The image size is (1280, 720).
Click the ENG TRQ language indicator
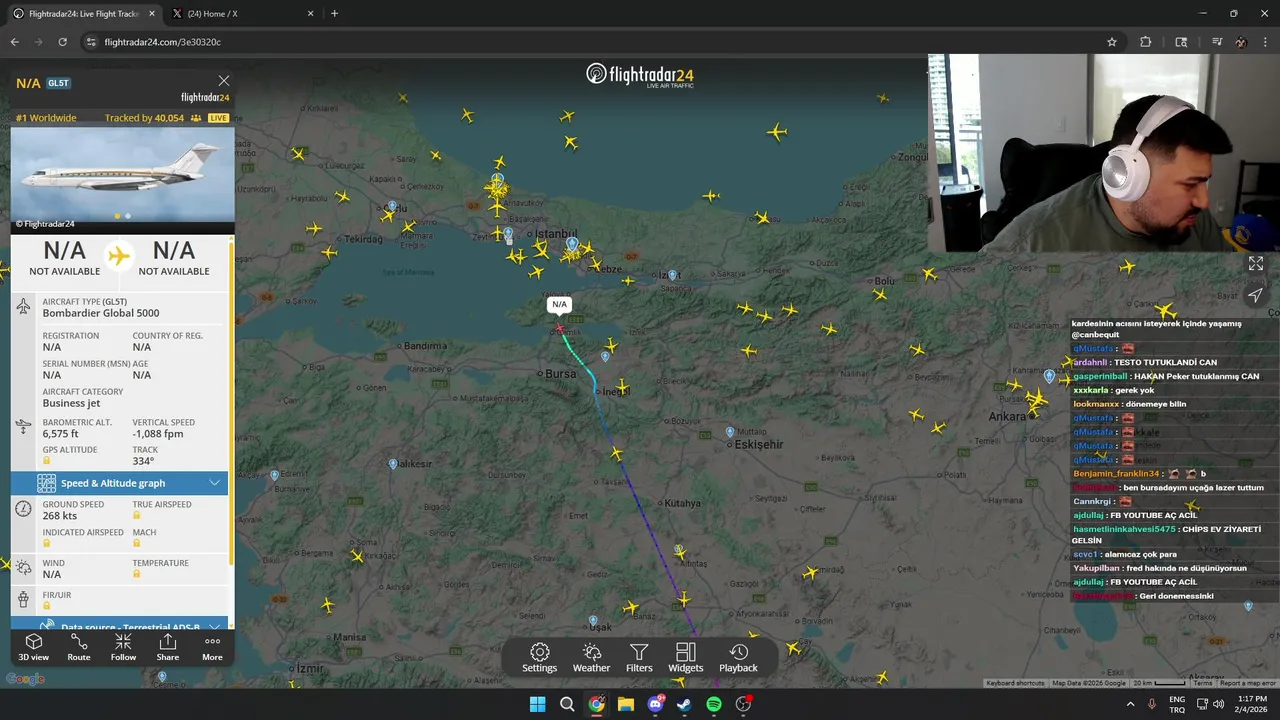click(x=1177, y=704)
